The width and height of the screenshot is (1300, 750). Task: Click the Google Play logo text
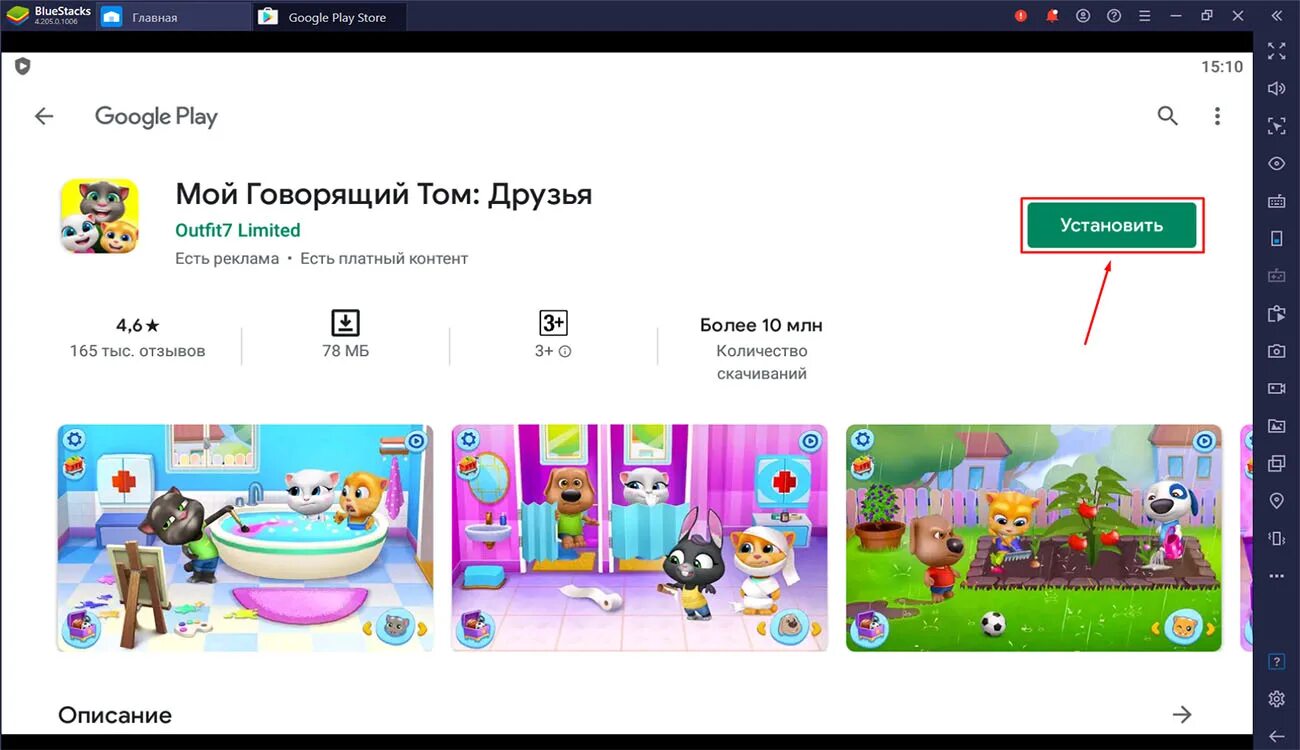click(x=156, y=116)
